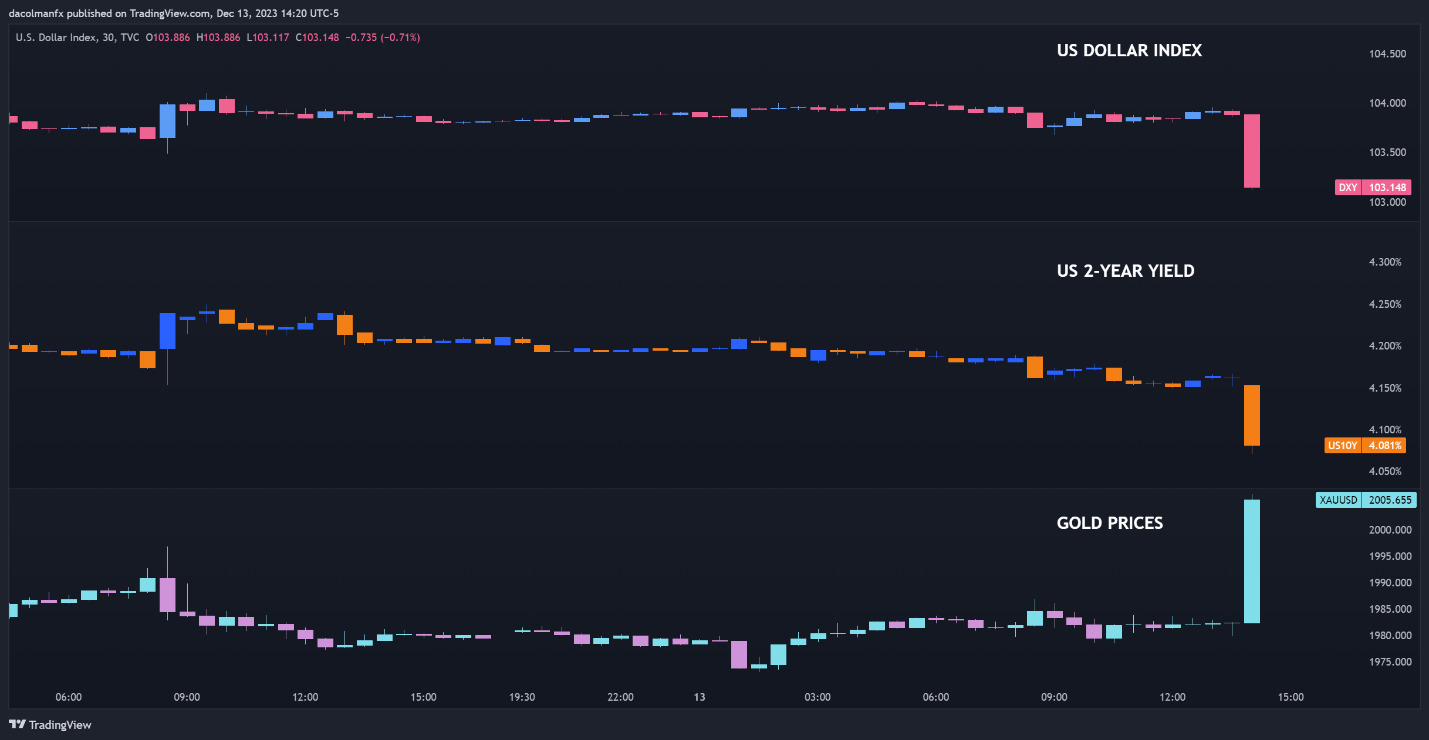
Task: Click the TradingView logo at the bottom
Action: (x=49, y=724)
